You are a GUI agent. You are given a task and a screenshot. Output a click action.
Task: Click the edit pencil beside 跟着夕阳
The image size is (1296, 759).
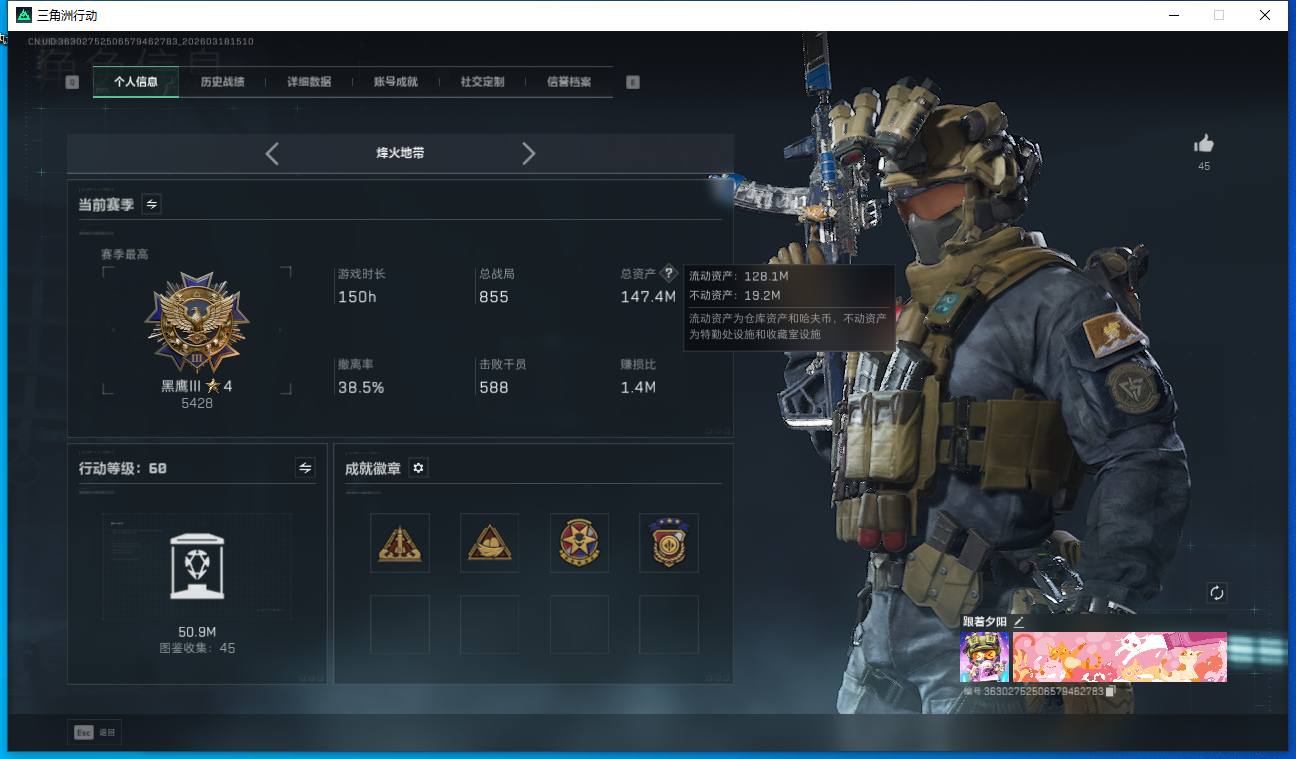[x=1019, y=621]
